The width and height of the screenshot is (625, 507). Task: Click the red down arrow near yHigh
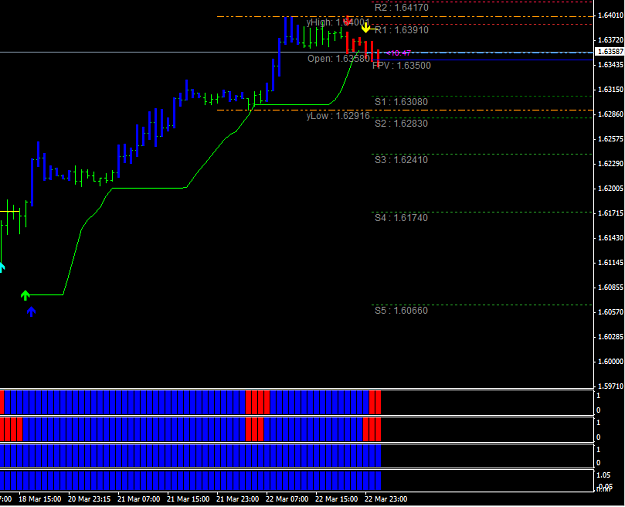(348, 20)
